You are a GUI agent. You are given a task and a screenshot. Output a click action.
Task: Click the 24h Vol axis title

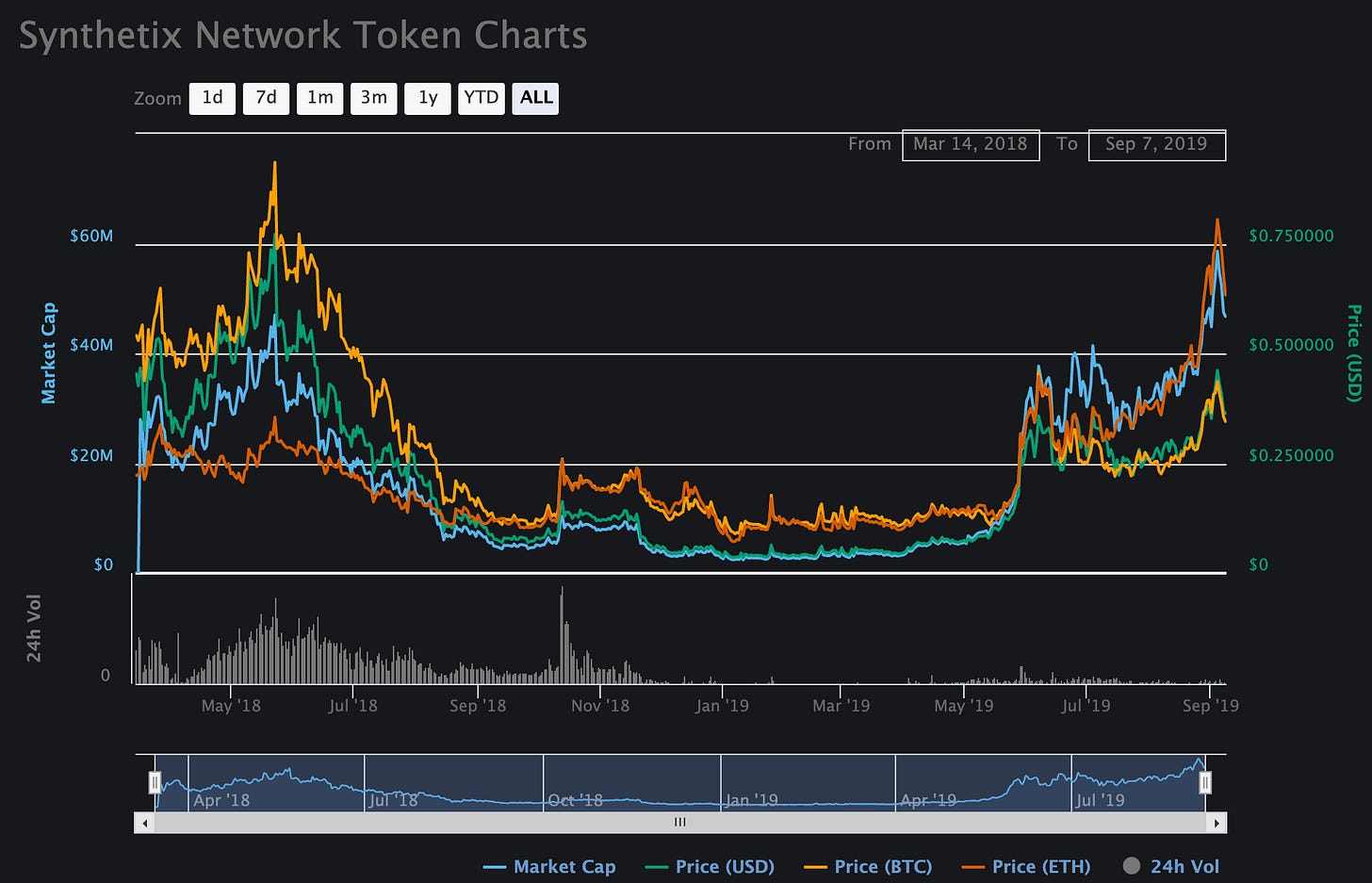tap(34, 629)
